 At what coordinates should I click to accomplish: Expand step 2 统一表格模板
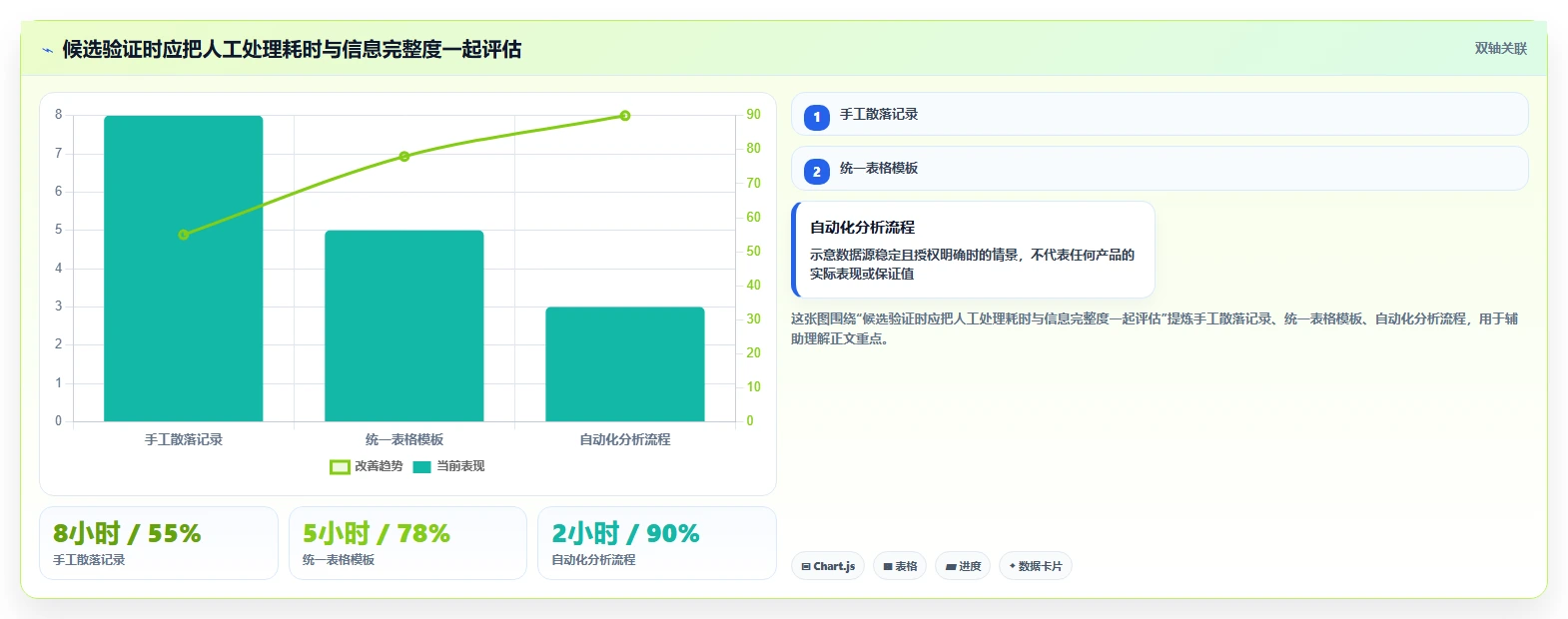point(1160,168)
